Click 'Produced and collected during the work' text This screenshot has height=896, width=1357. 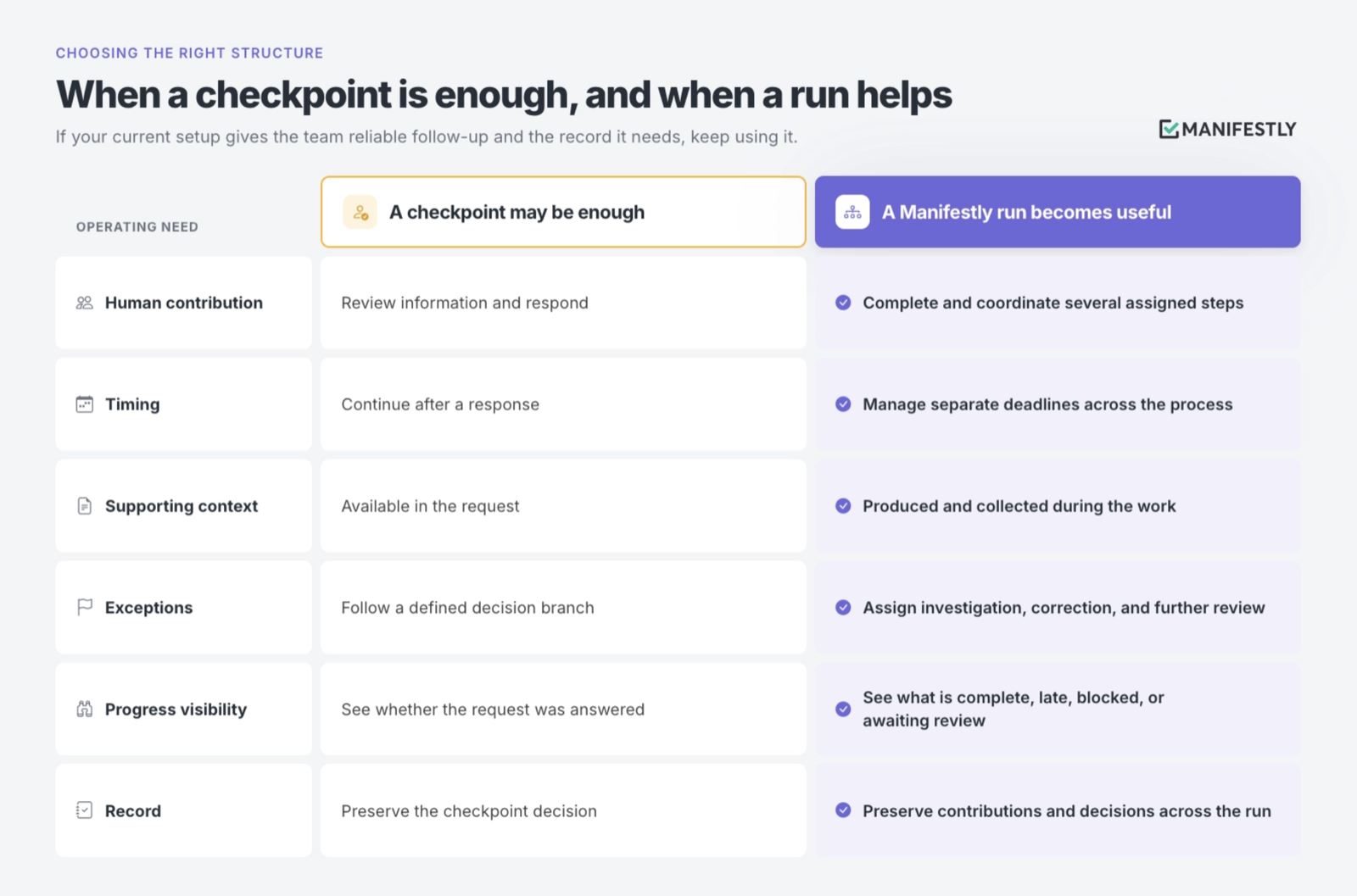1019,506
